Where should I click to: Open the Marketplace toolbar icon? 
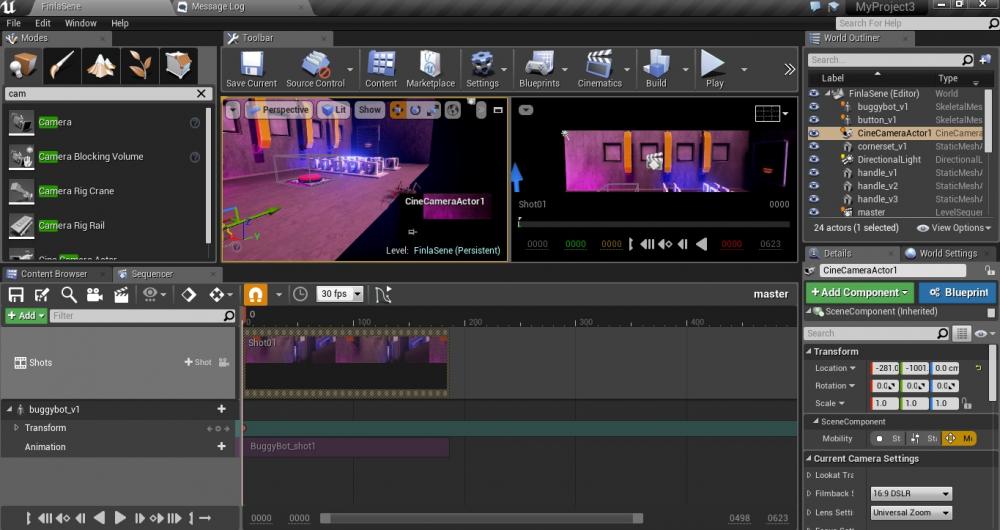click(430, 69)
